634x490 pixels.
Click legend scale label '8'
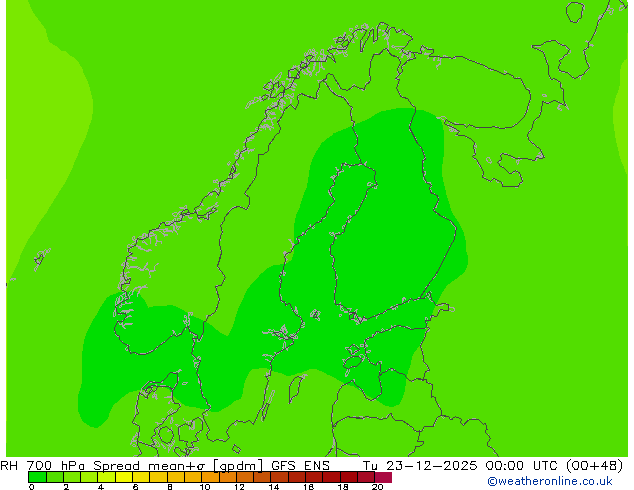(170, 487)
